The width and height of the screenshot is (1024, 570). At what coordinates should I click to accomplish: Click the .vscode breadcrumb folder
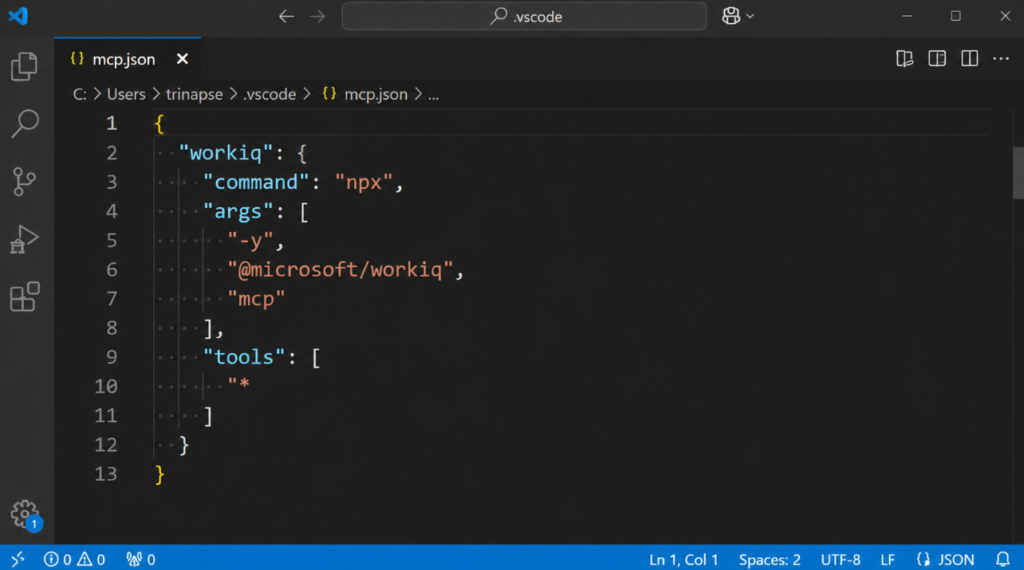(x=270, y=95)
